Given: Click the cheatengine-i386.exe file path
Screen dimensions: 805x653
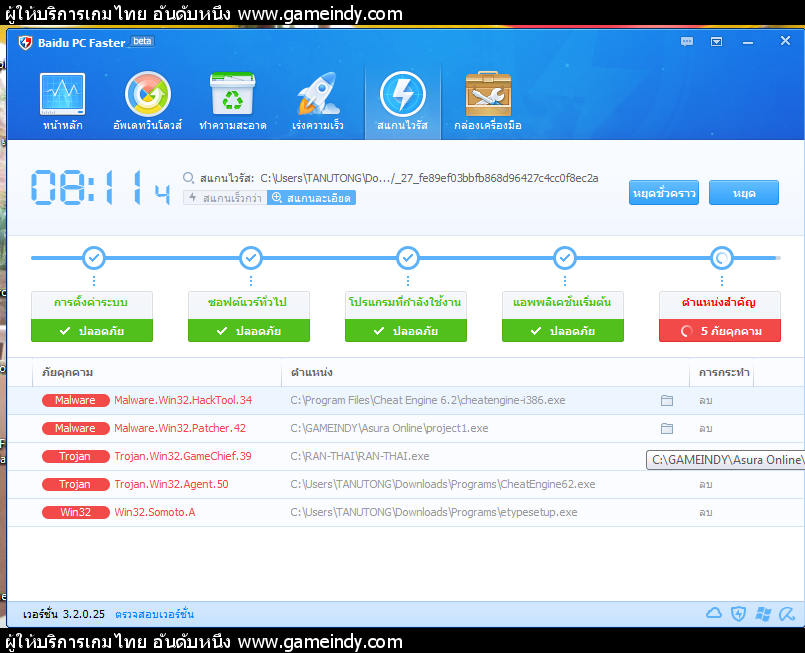Looking at the screenshot, I should (428, 400).
